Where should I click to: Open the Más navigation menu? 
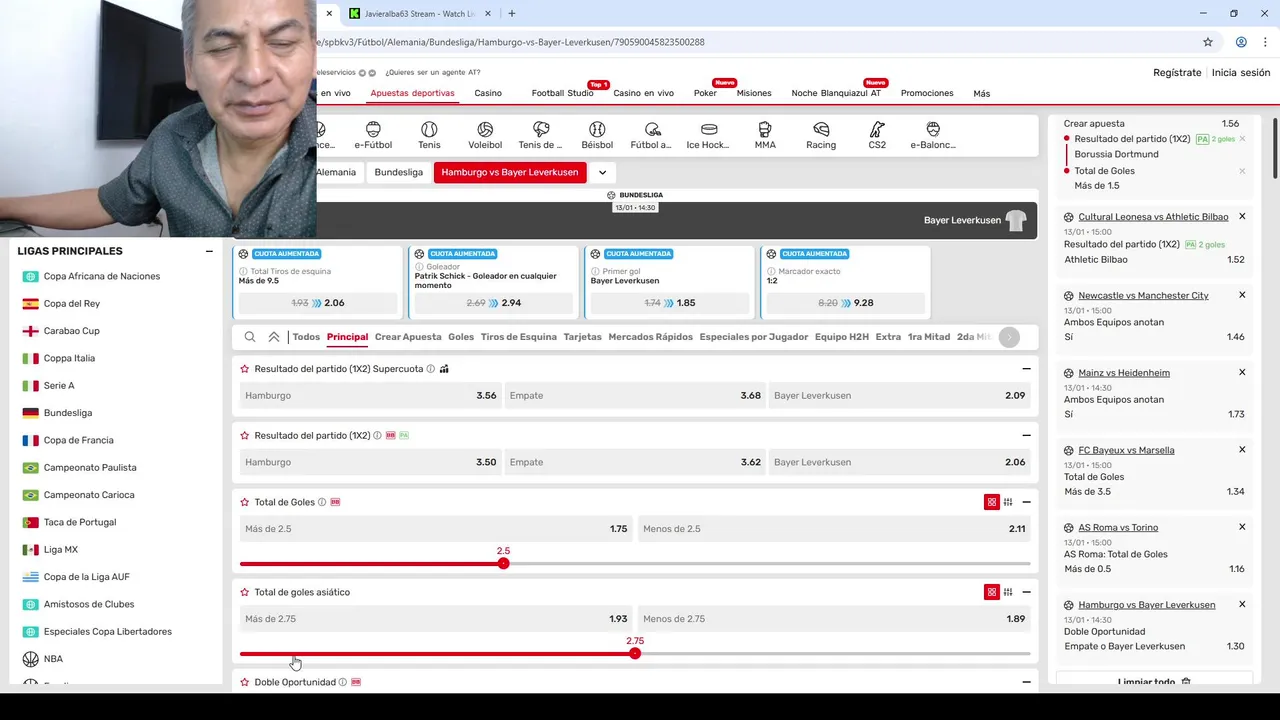click(982, 94)
